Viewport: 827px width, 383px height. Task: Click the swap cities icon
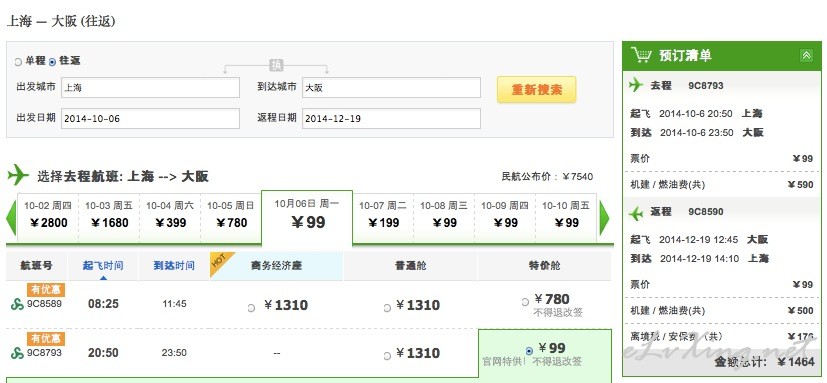pyautogui.click(x=276, y=65)
